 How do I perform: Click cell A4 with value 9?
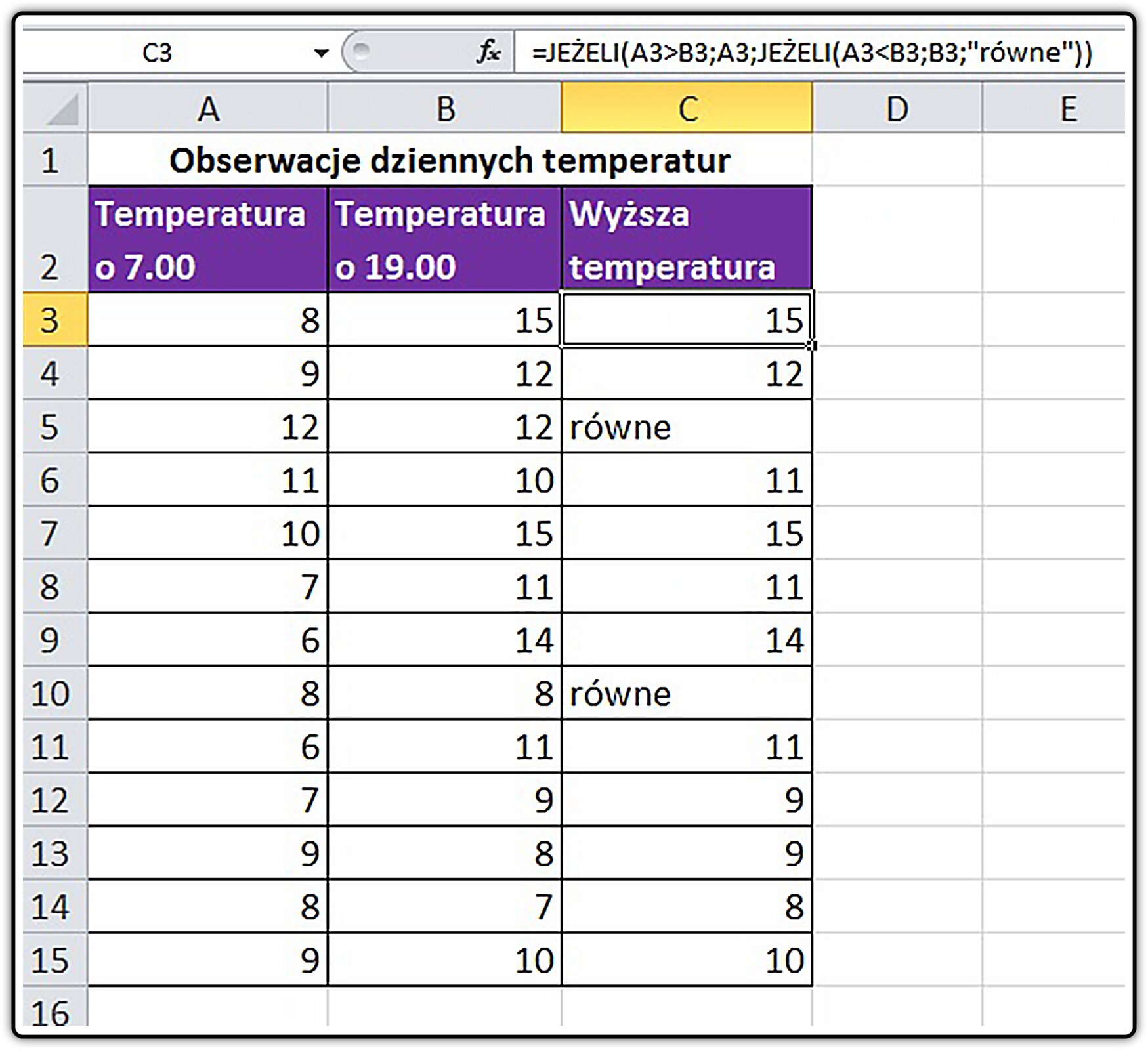click(208, 373)
